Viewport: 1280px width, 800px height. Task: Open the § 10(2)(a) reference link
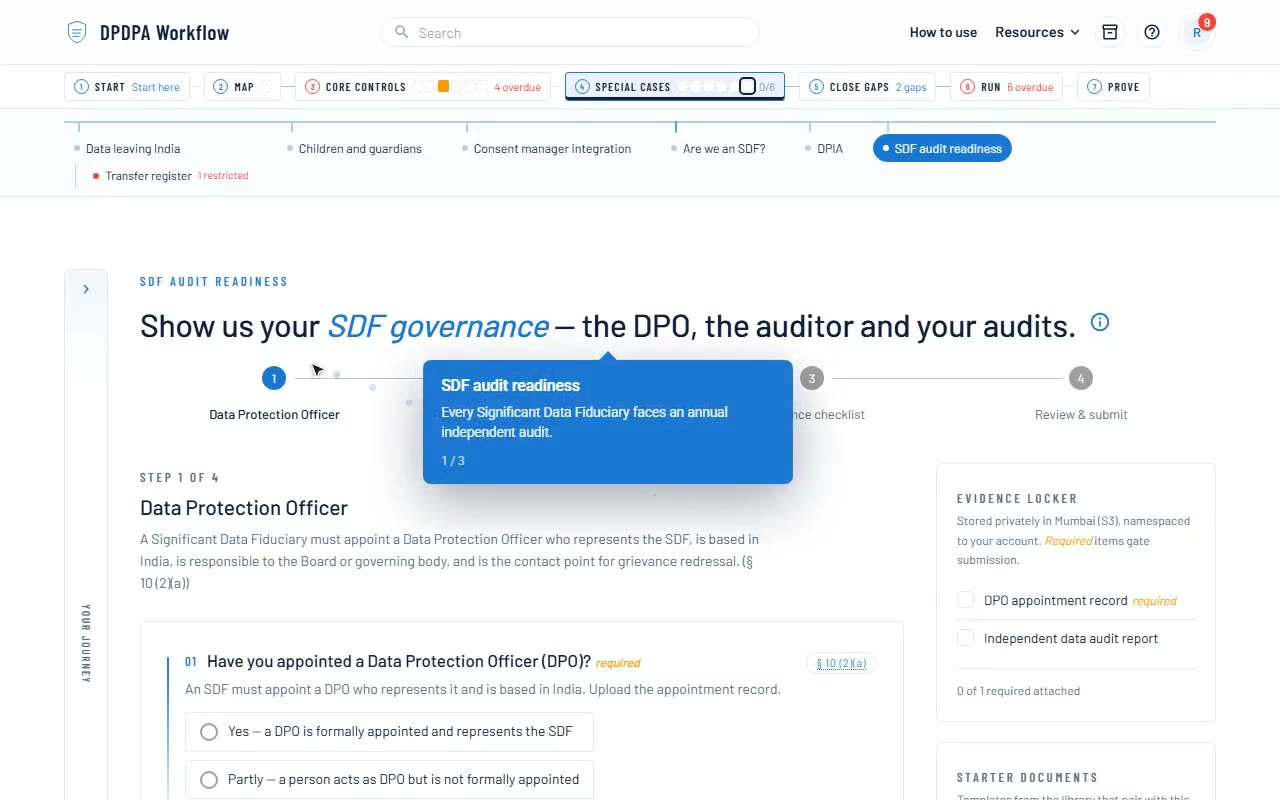pyautogui.click(x=841, y=663)
